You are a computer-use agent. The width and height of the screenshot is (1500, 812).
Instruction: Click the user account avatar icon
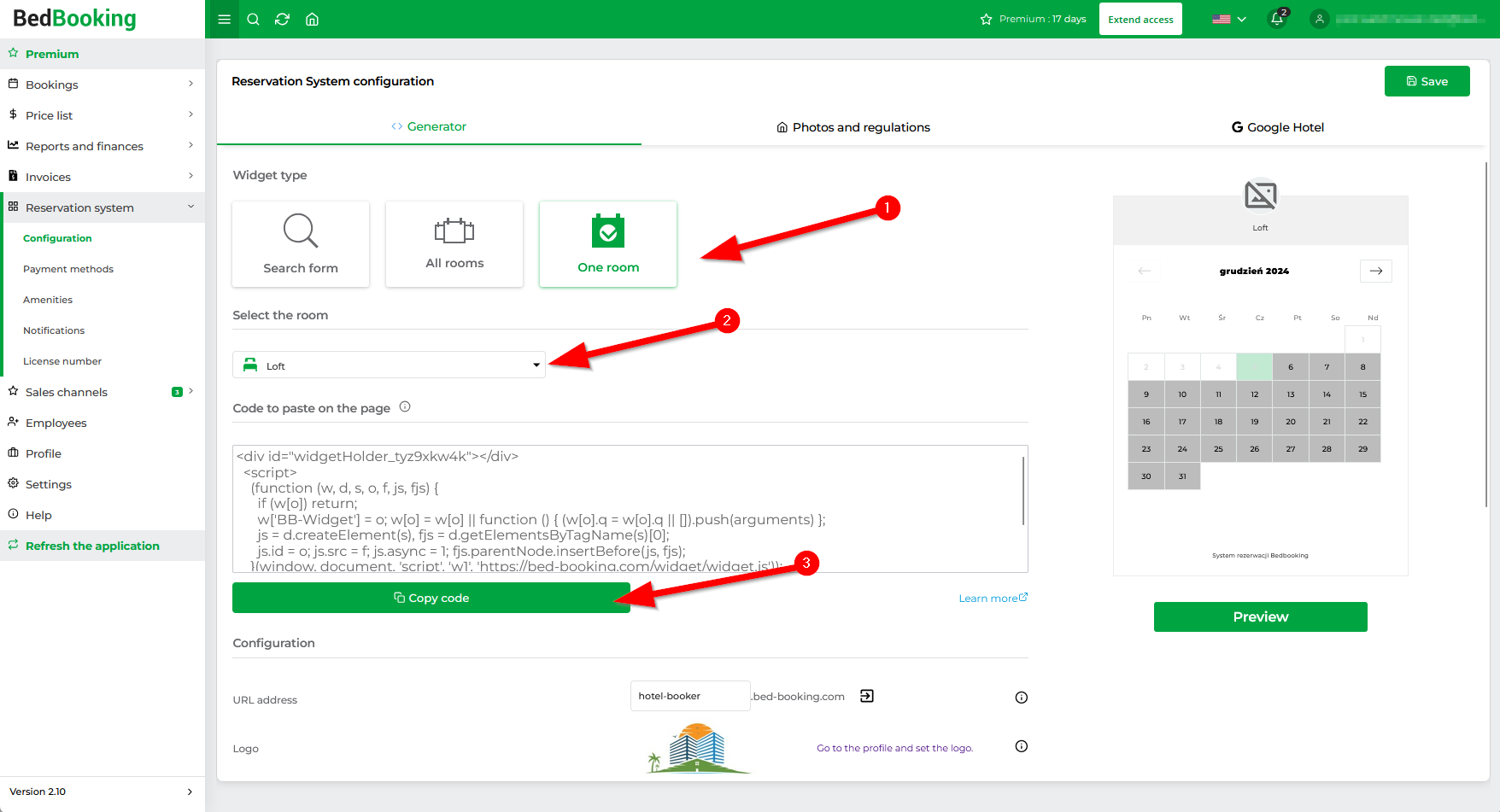[x=1319, y=19]
